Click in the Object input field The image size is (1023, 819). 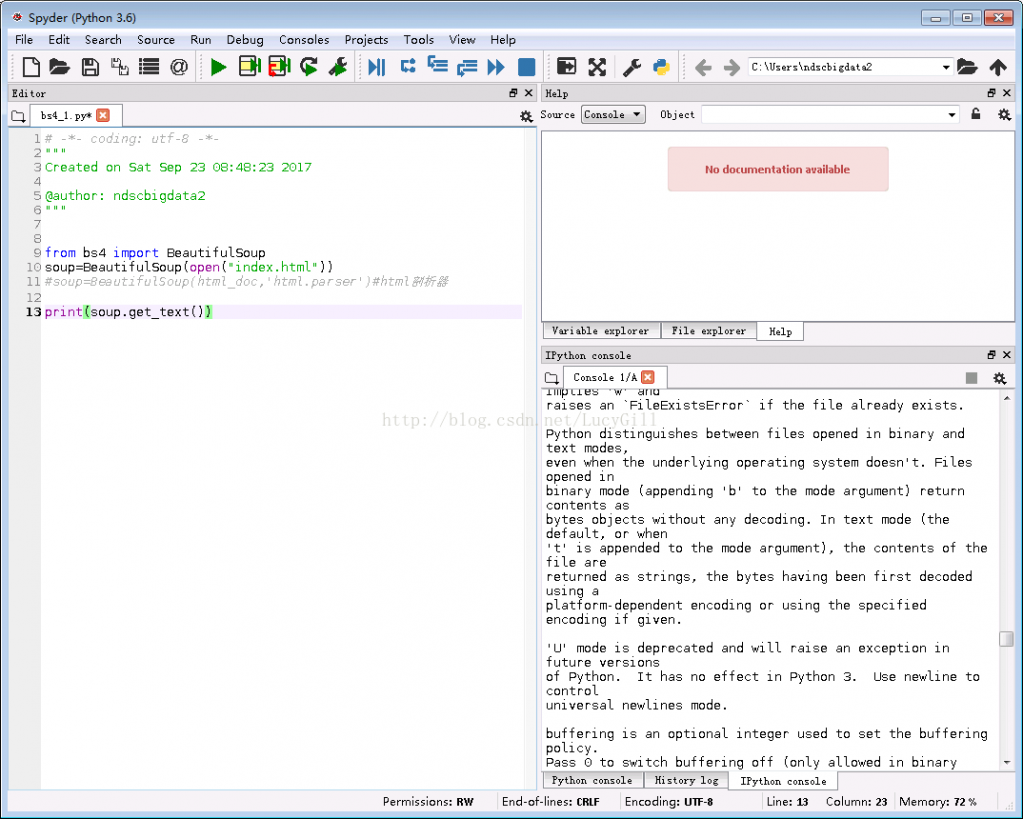pos(823,115)
